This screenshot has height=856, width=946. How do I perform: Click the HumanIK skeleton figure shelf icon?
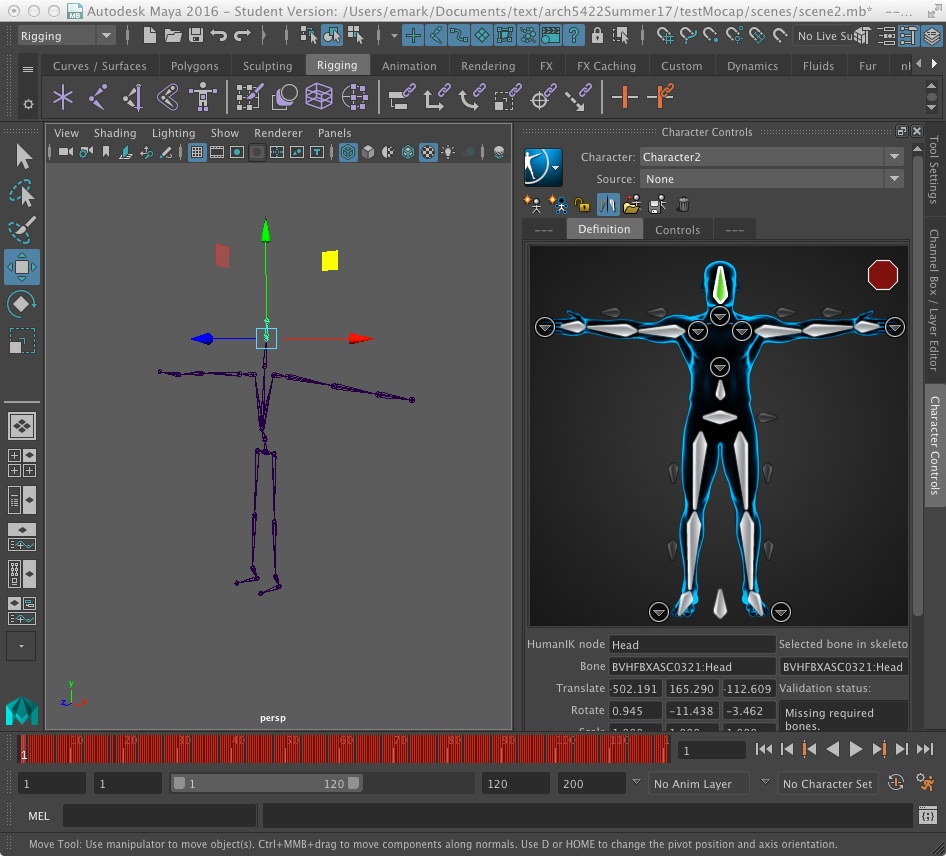tap(203, 98)
